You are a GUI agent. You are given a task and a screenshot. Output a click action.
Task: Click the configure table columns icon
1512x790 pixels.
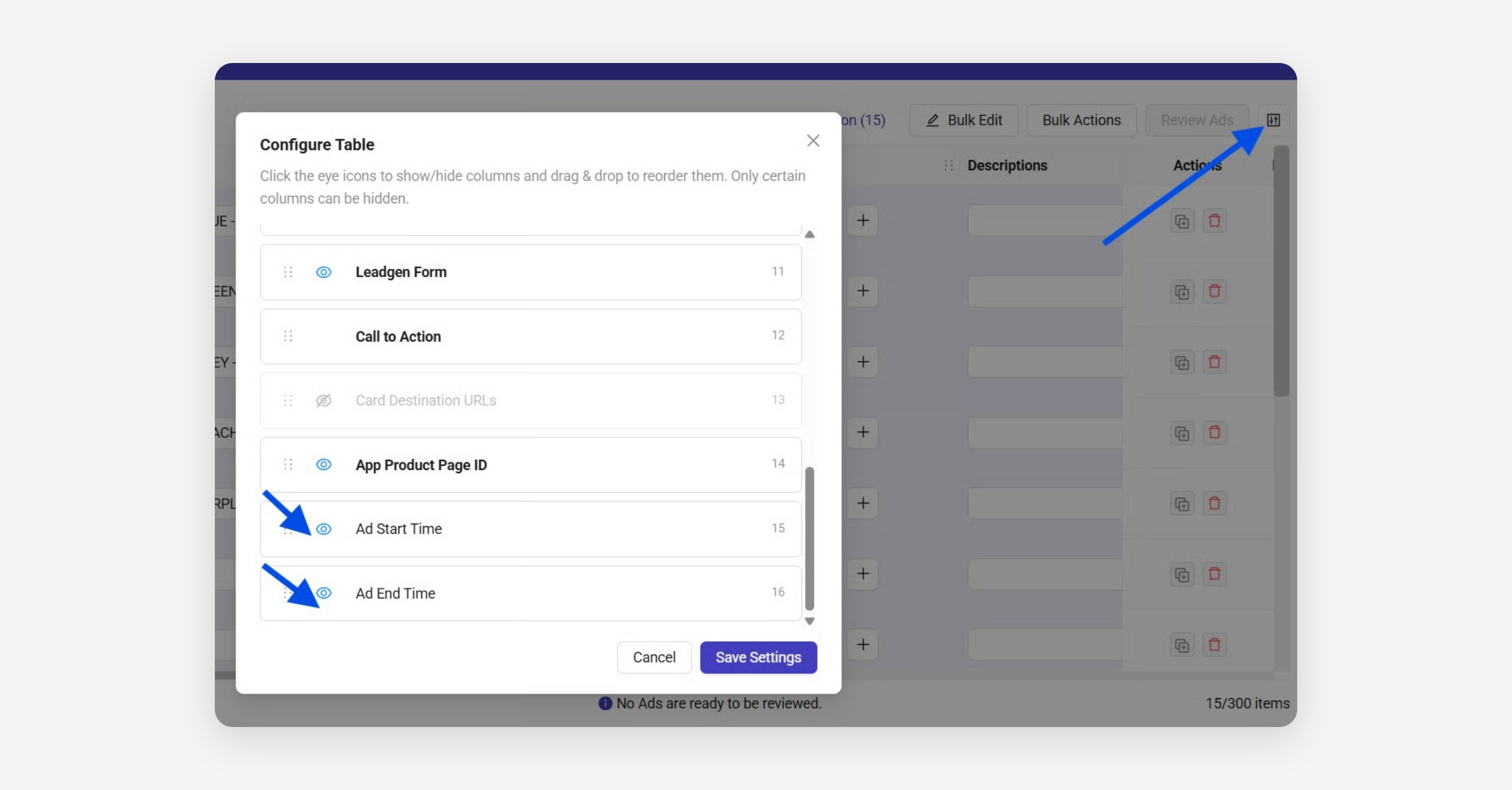[x=1273, y=120]
